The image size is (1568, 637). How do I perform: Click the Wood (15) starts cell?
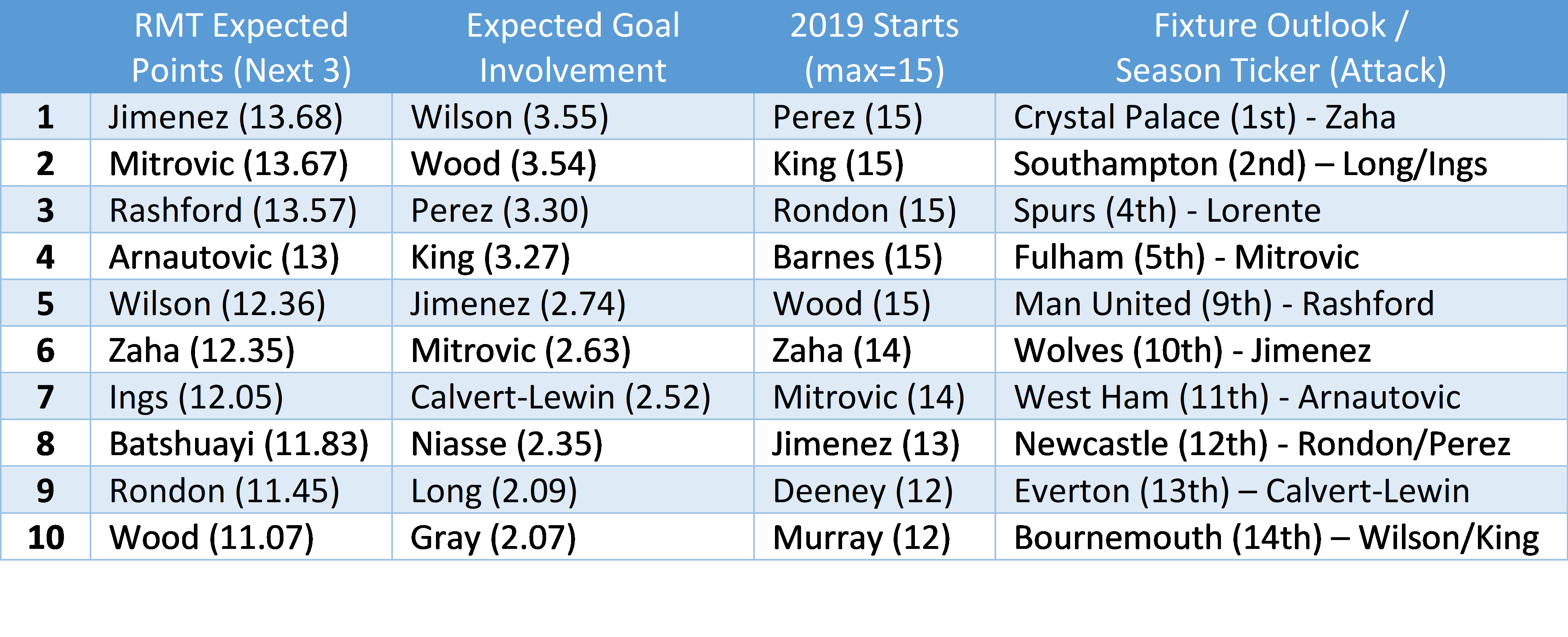point(852,304)
